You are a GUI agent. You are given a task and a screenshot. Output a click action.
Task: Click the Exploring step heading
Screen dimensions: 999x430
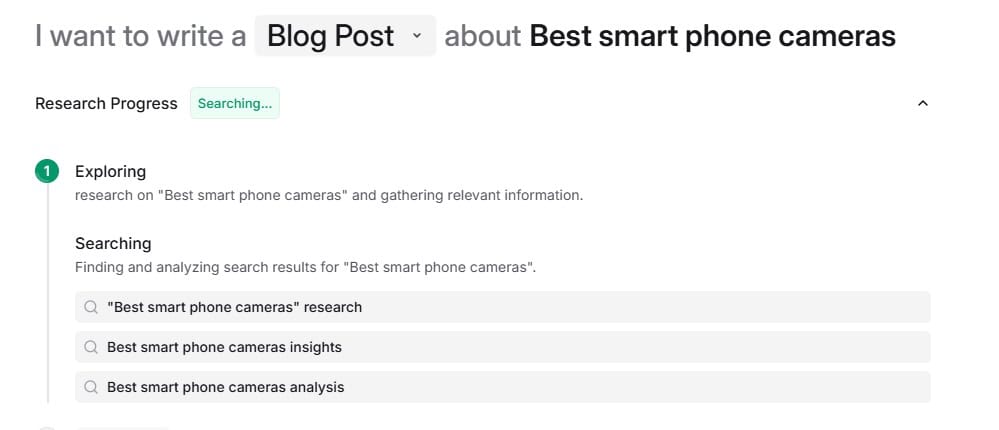(x=110, y=171)
